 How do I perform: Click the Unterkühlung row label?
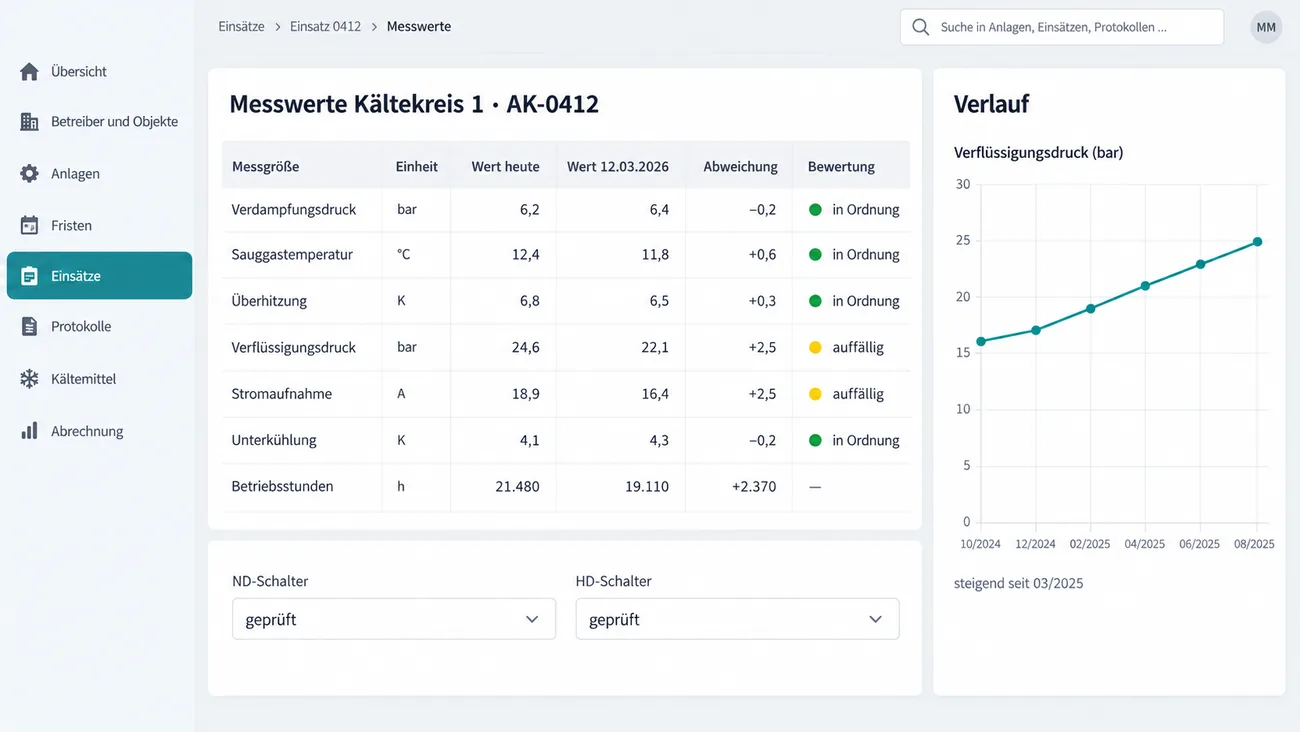(x=274, y=440)
